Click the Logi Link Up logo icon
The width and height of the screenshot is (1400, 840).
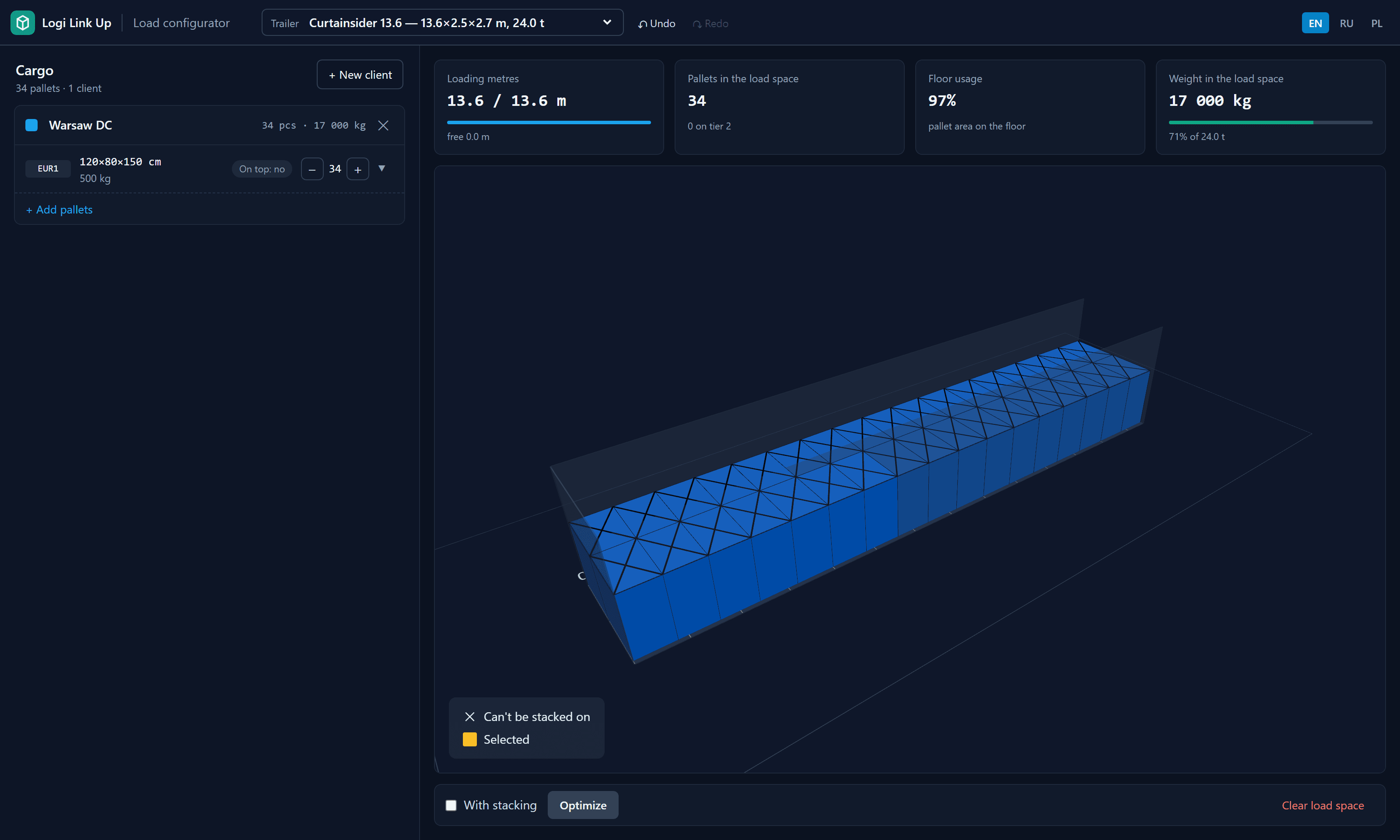23,23
